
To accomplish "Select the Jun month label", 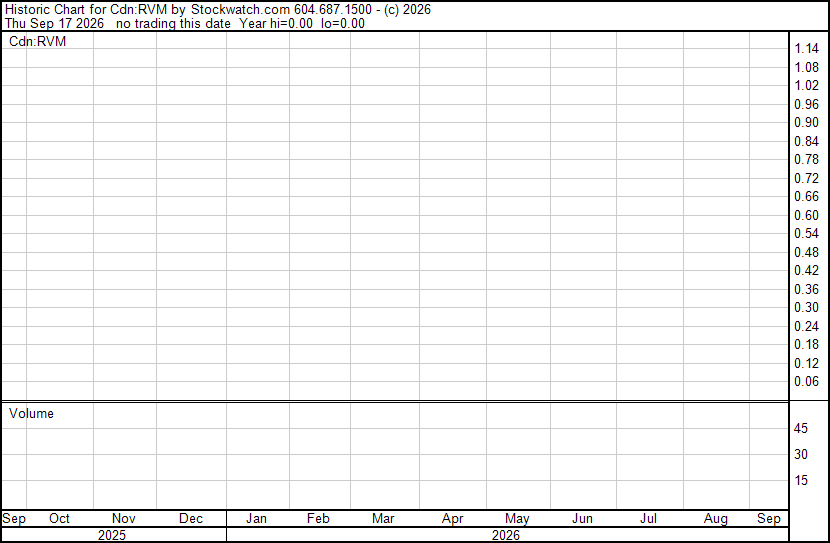I will click(x=582, y=518).
